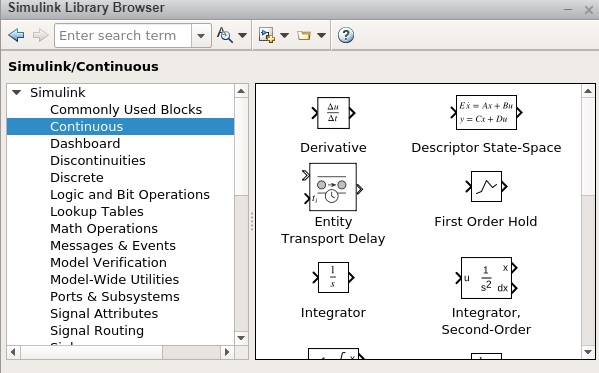
Task: Click the block pane vertical scrollbar thumb
Action: click(x=588, y=147)
